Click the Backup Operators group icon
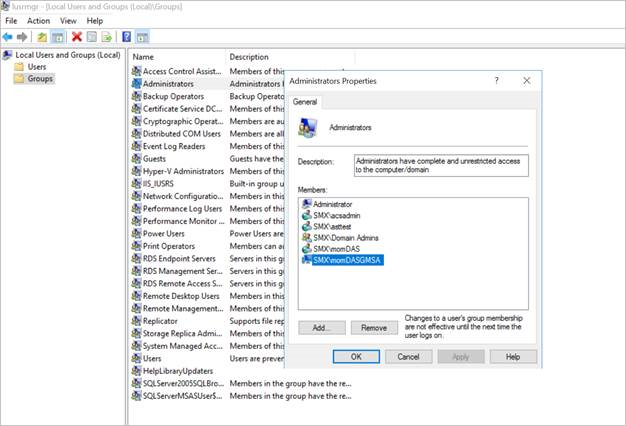The width and height of the screenshot is (626, 426). pos(136,96)
